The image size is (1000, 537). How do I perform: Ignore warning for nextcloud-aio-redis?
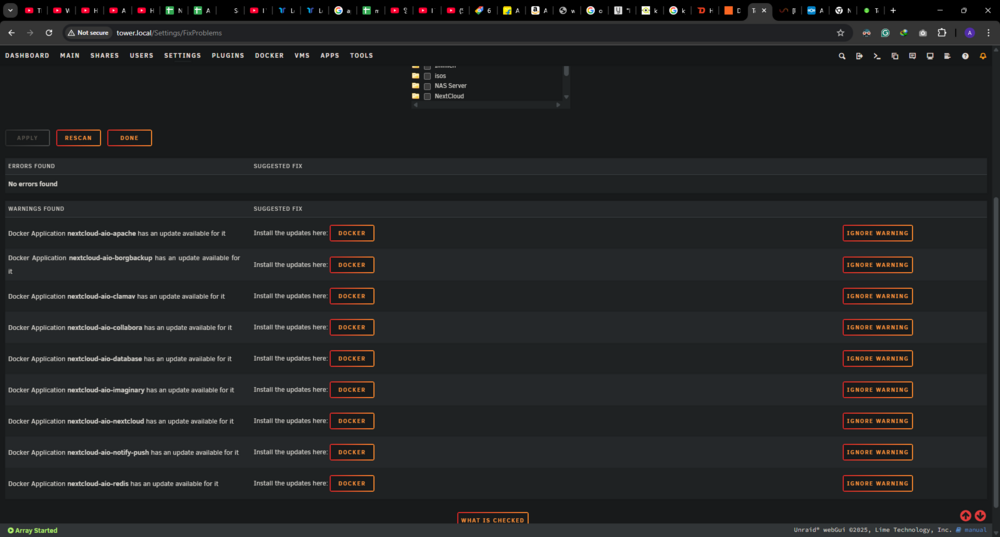coord(878,483)
